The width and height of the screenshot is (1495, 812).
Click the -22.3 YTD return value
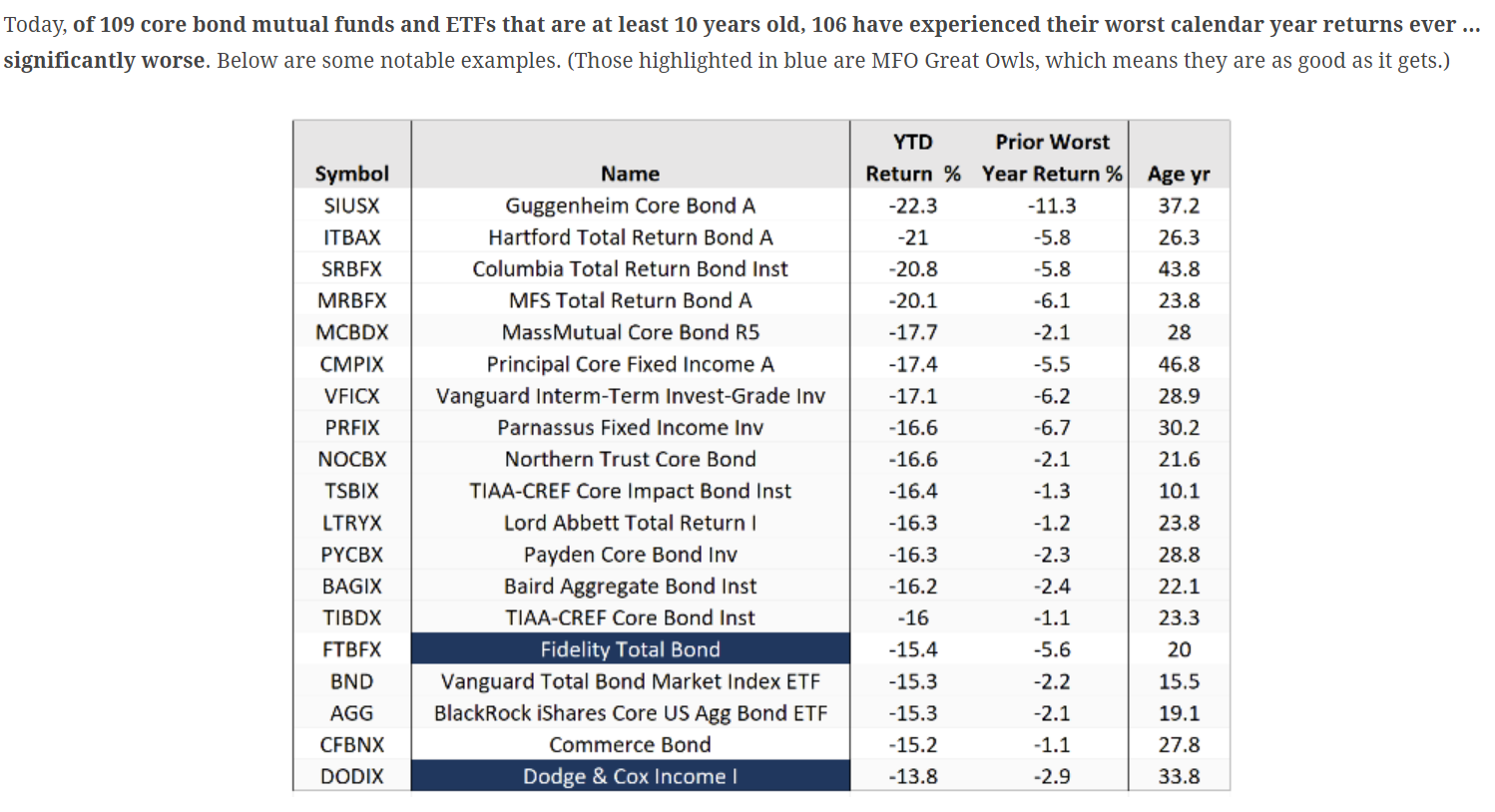tap(912, 205)
